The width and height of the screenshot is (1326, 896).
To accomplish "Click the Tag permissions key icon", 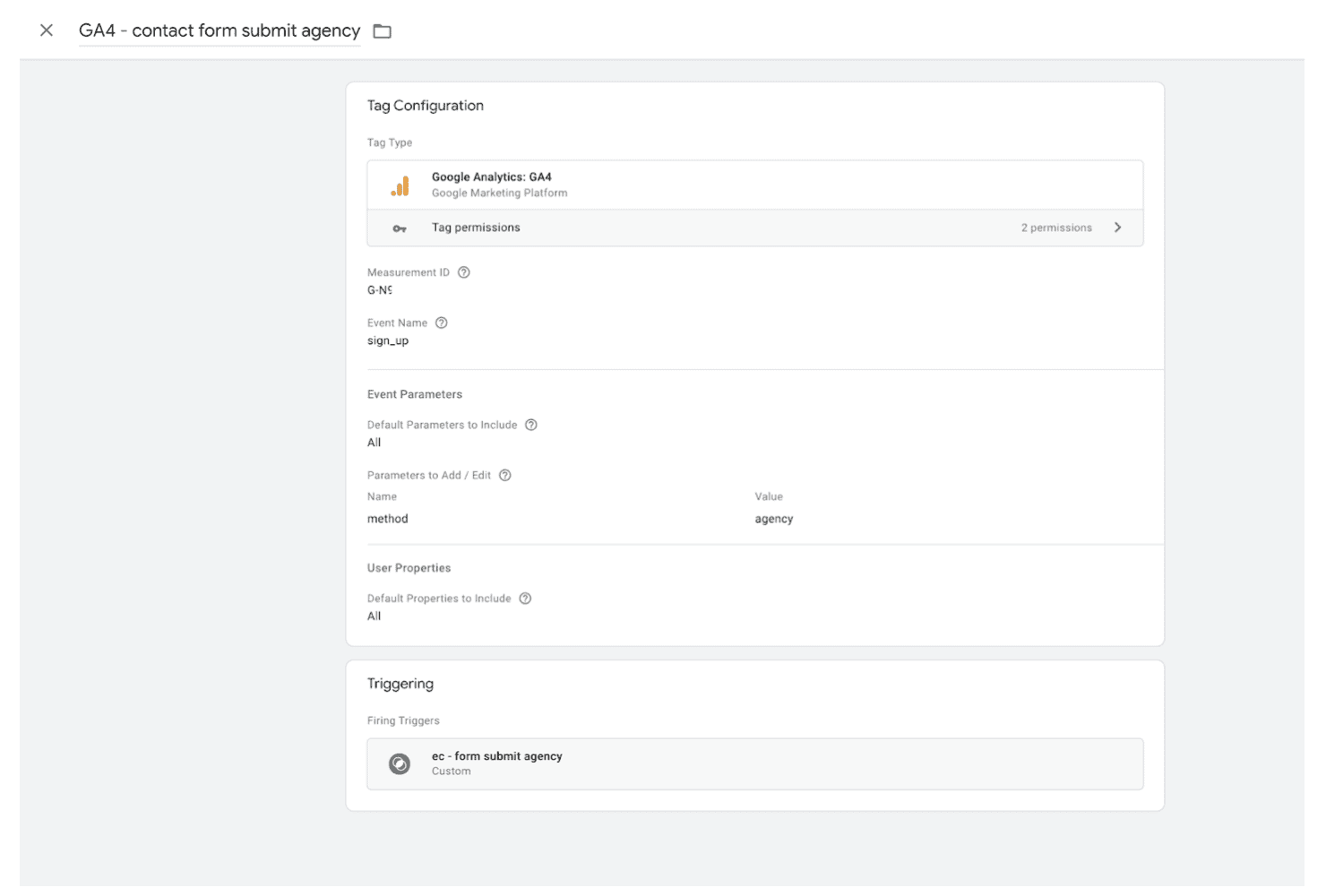I will click(x=400, y=228).
